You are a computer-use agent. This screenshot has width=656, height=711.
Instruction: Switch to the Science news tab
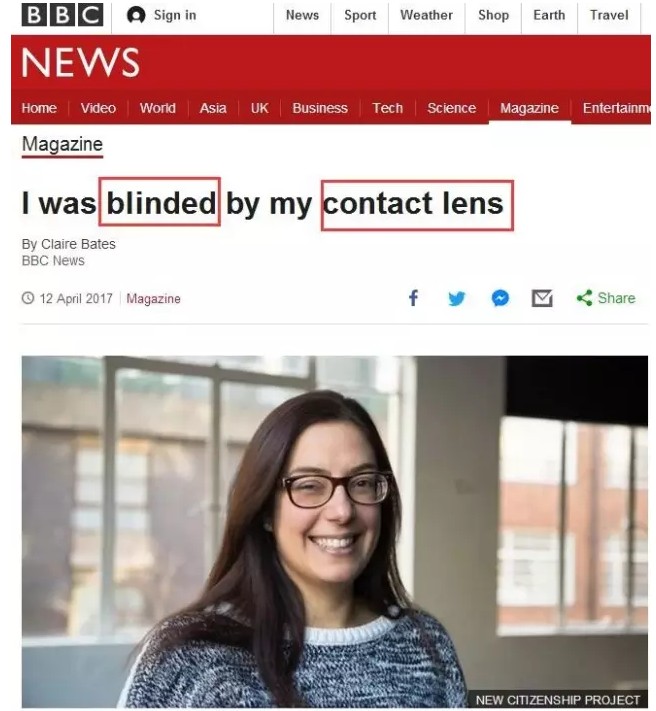(452, 108)
